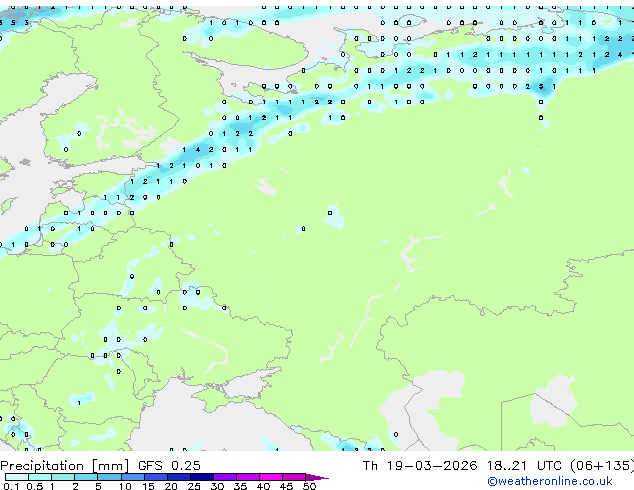The image size is (634, 490).
Task: Click the legend value label "35"
Action: (240, 486)
